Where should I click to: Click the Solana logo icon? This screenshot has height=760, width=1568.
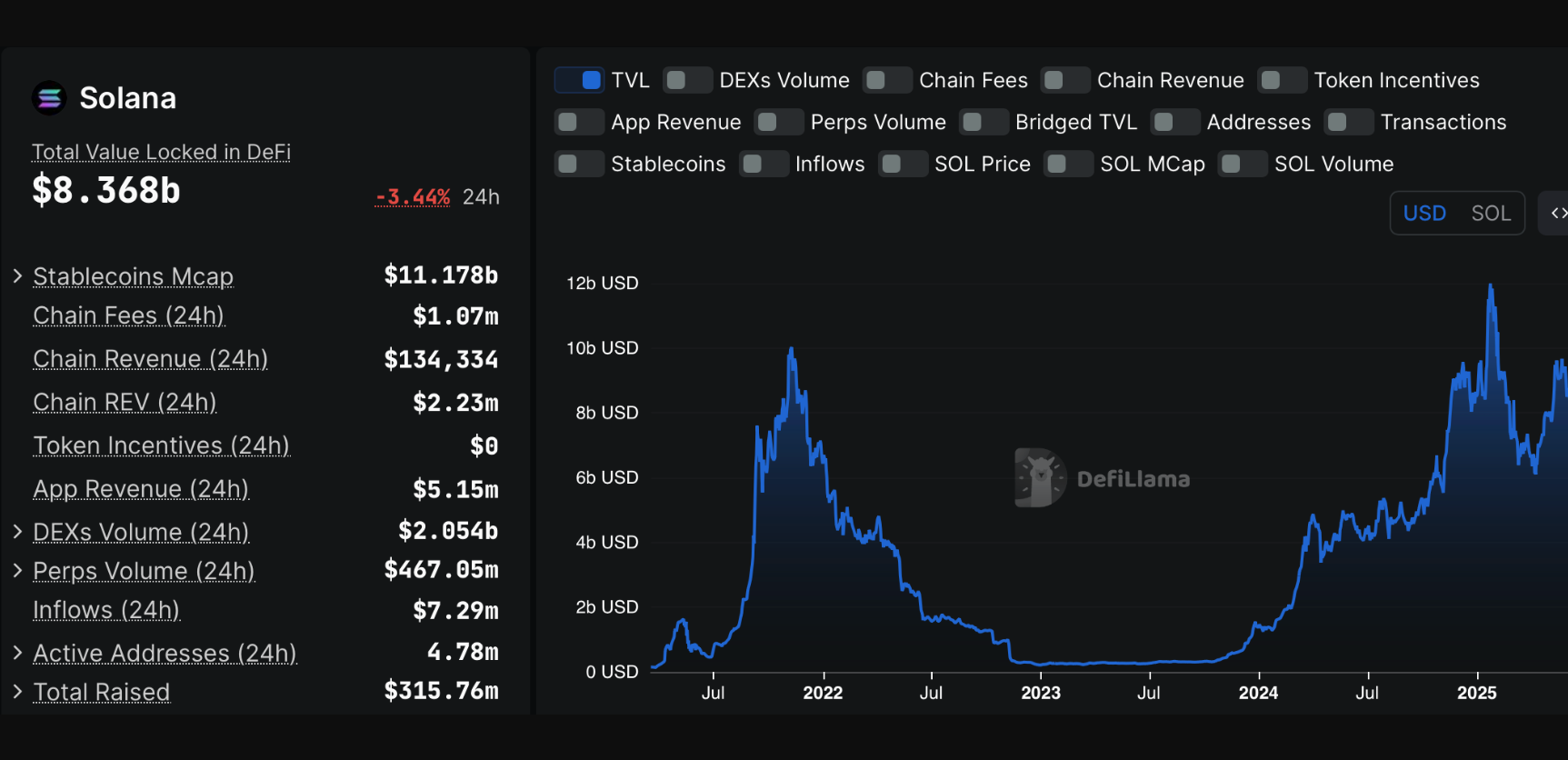click(x=49, y=98)
